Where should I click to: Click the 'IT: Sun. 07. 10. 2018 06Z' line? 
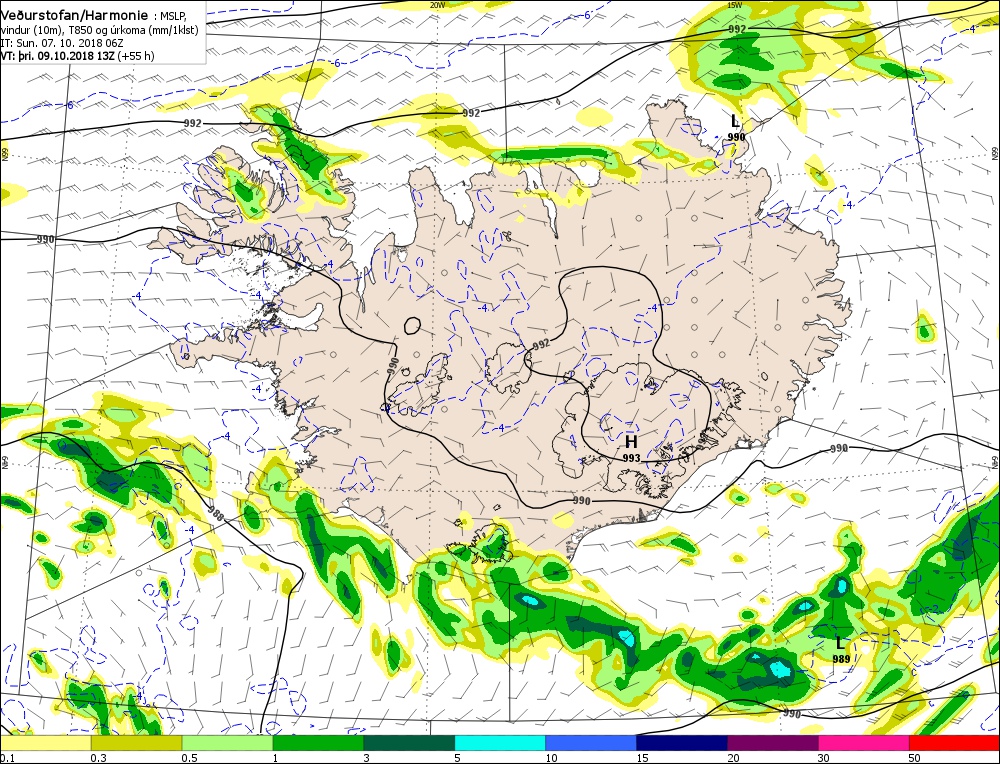[62, 43]
